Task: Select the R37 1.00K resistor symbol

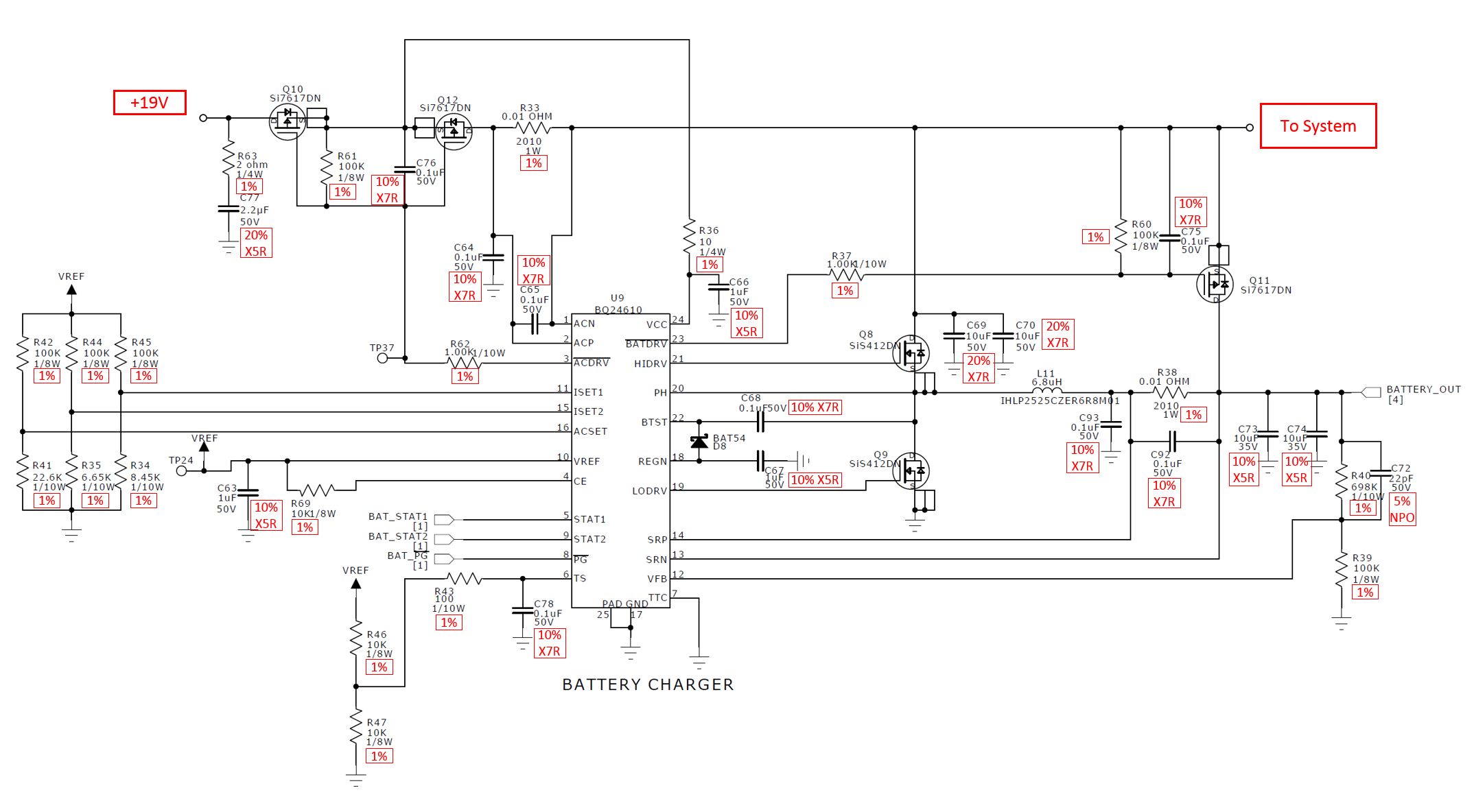Action: point(845,274)
